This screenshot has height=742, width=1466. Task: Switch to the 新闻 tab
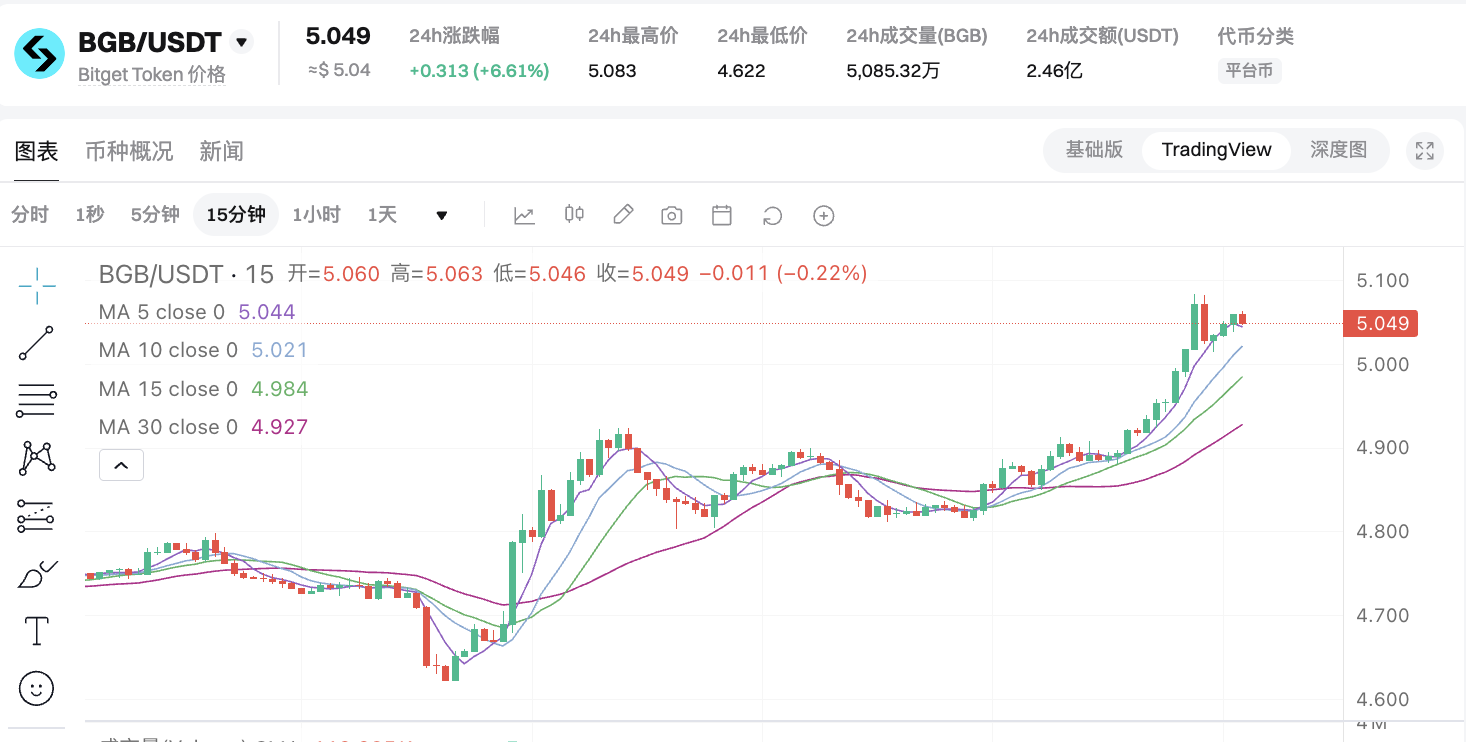(222, 151)
